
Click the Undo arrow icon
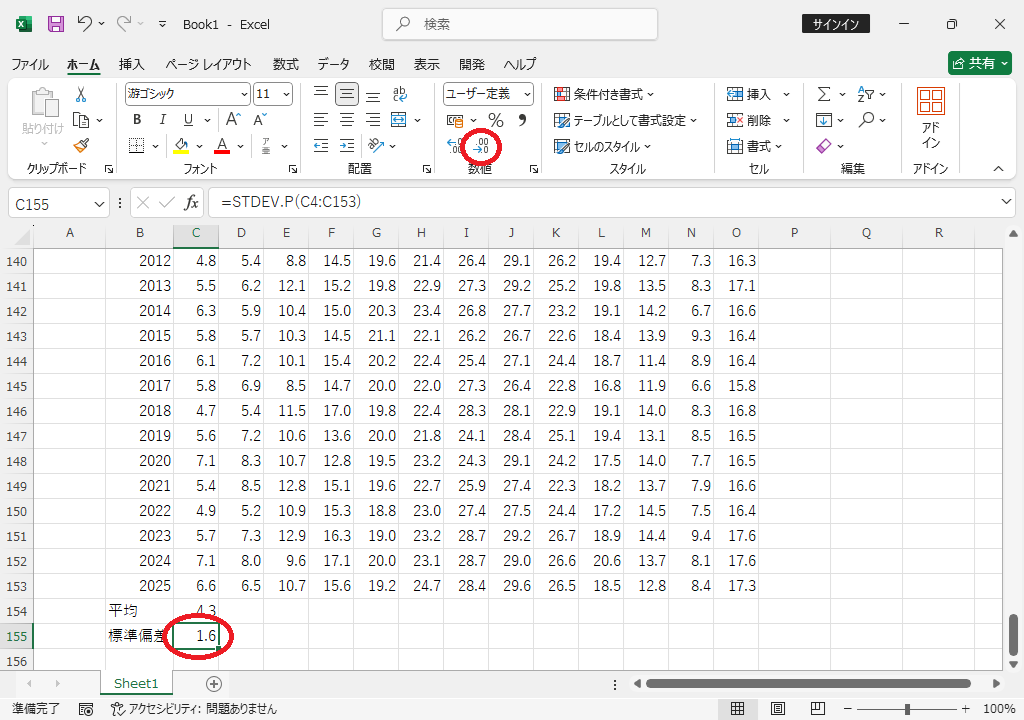84,24
